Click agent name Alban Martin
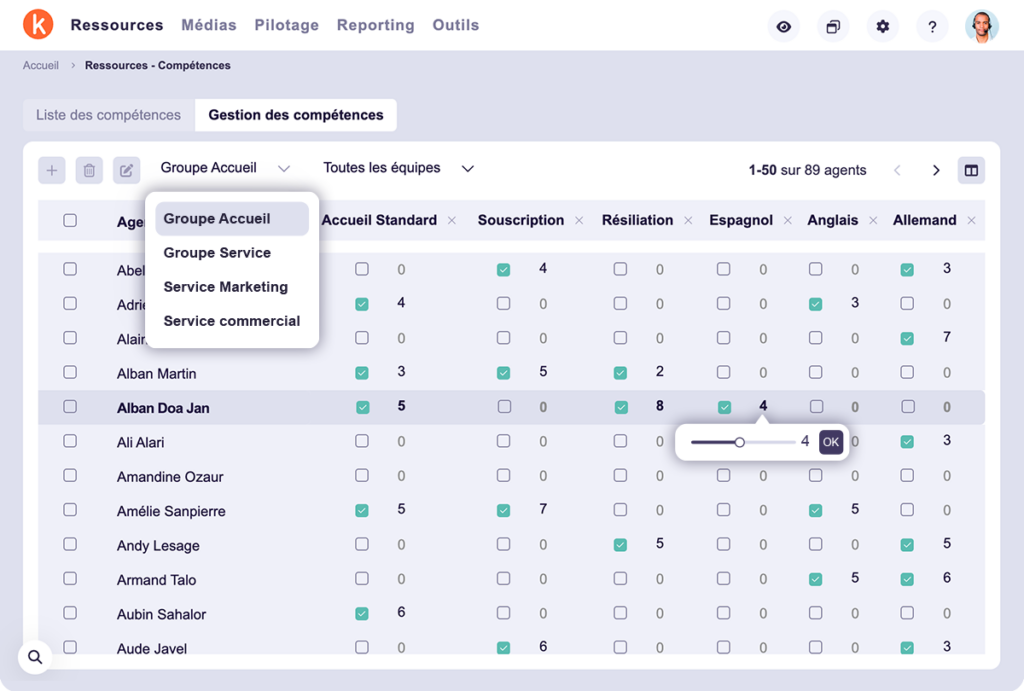Viewport: 1024px width, 691px height. (x=157, y=374)
